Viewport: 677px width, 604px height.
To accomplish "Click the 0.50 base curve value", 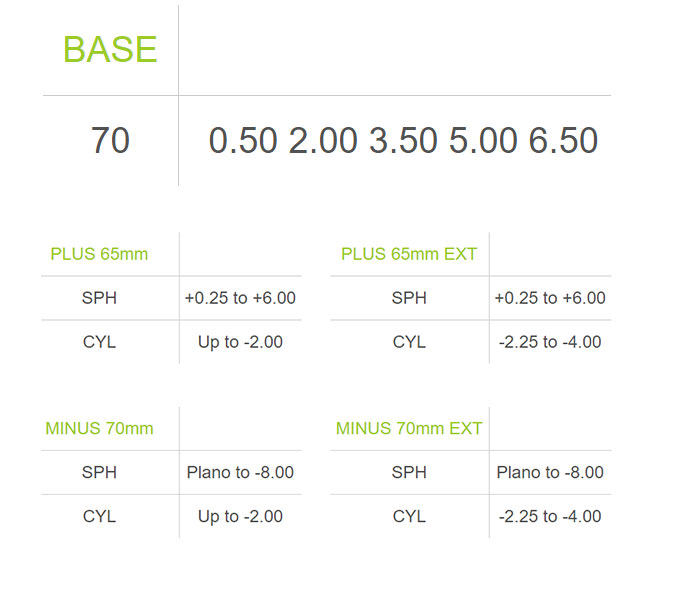I will click(x=243, y=140).
